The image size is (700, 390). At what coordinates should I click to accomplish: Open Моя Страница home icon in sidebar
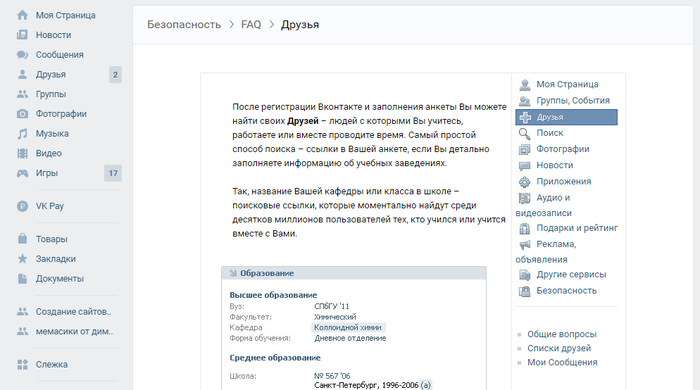coord(22,15)
